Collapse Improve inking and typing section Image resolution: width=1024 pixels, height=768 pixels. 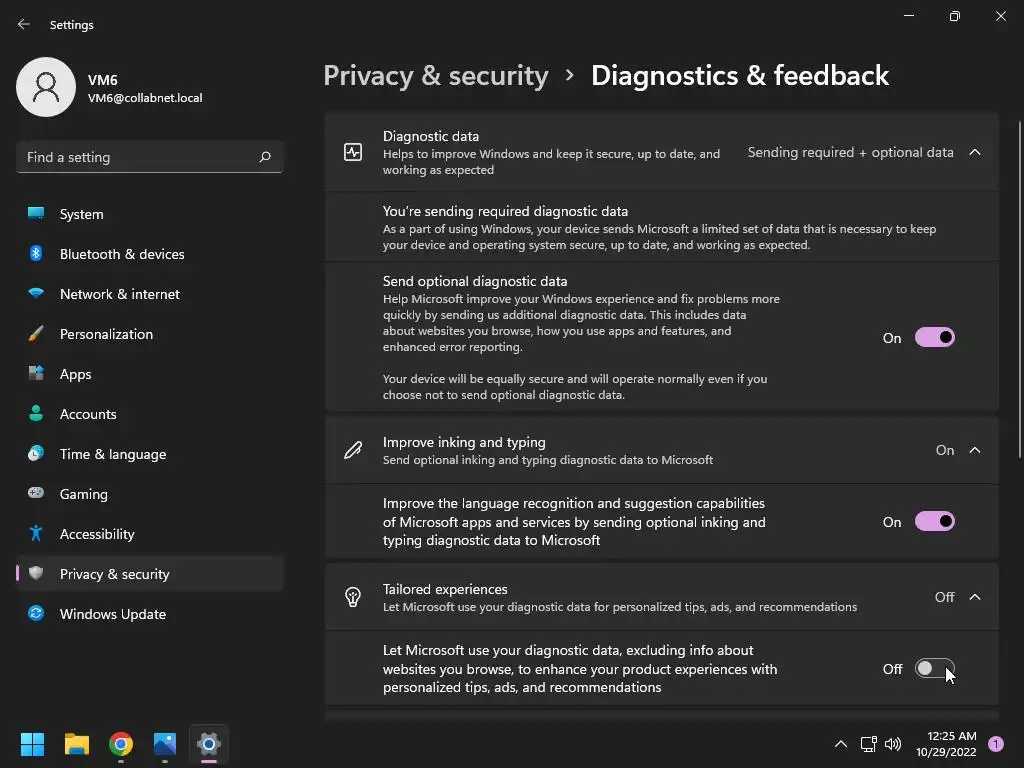975,450
